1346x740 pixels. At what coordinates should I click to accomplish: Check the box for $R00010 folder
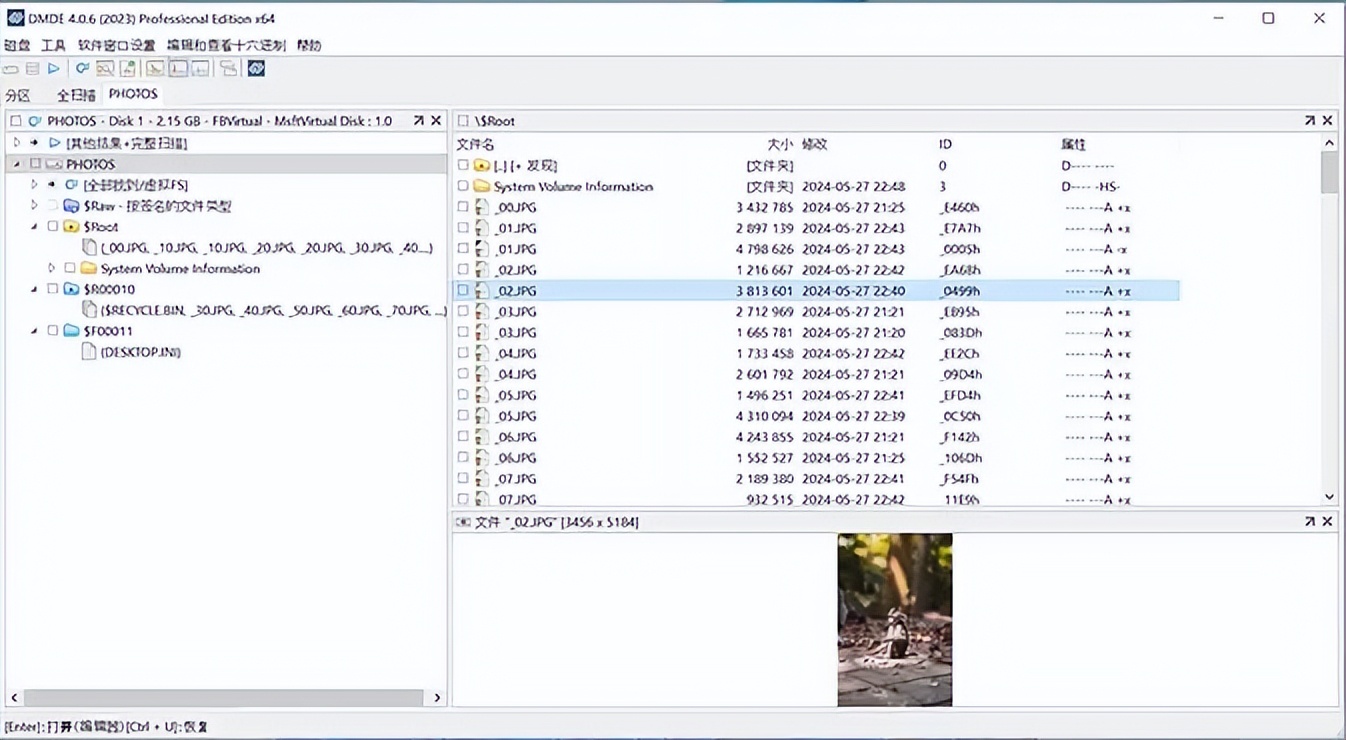(x=53, y=289)
